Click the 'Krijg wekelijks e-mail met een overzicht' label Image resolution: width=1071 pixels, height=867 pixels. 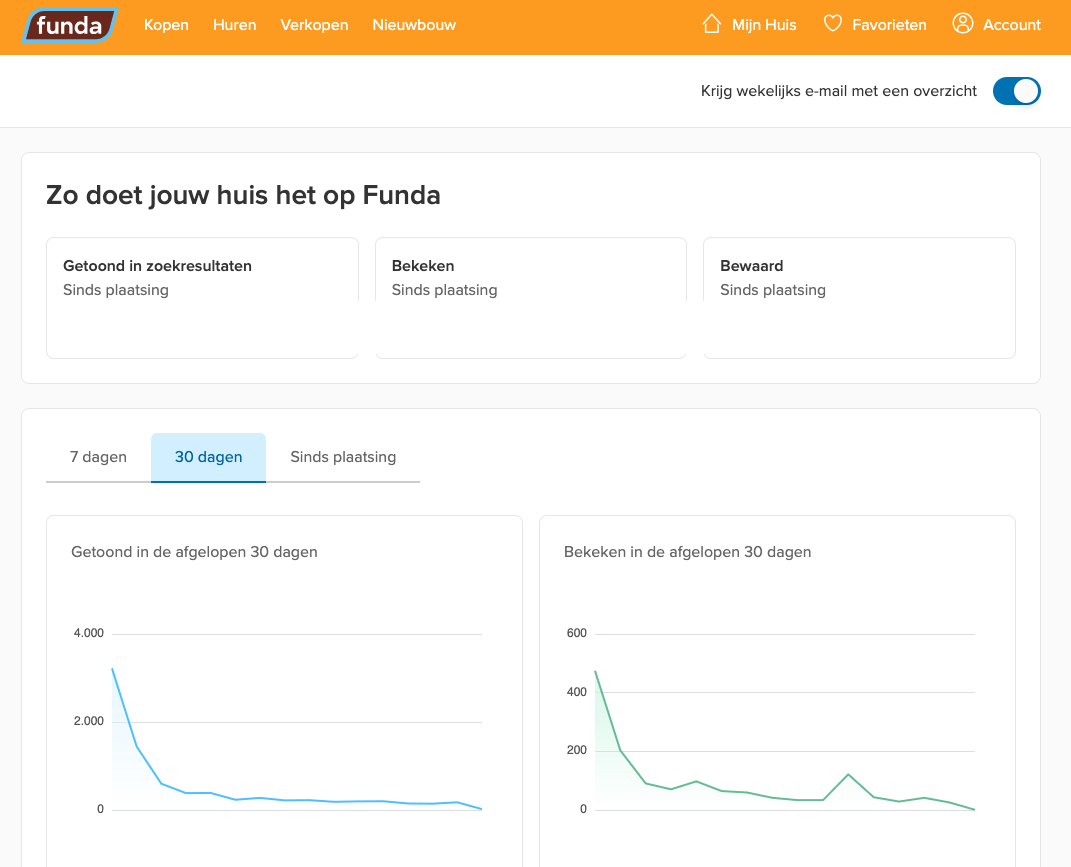839,91
